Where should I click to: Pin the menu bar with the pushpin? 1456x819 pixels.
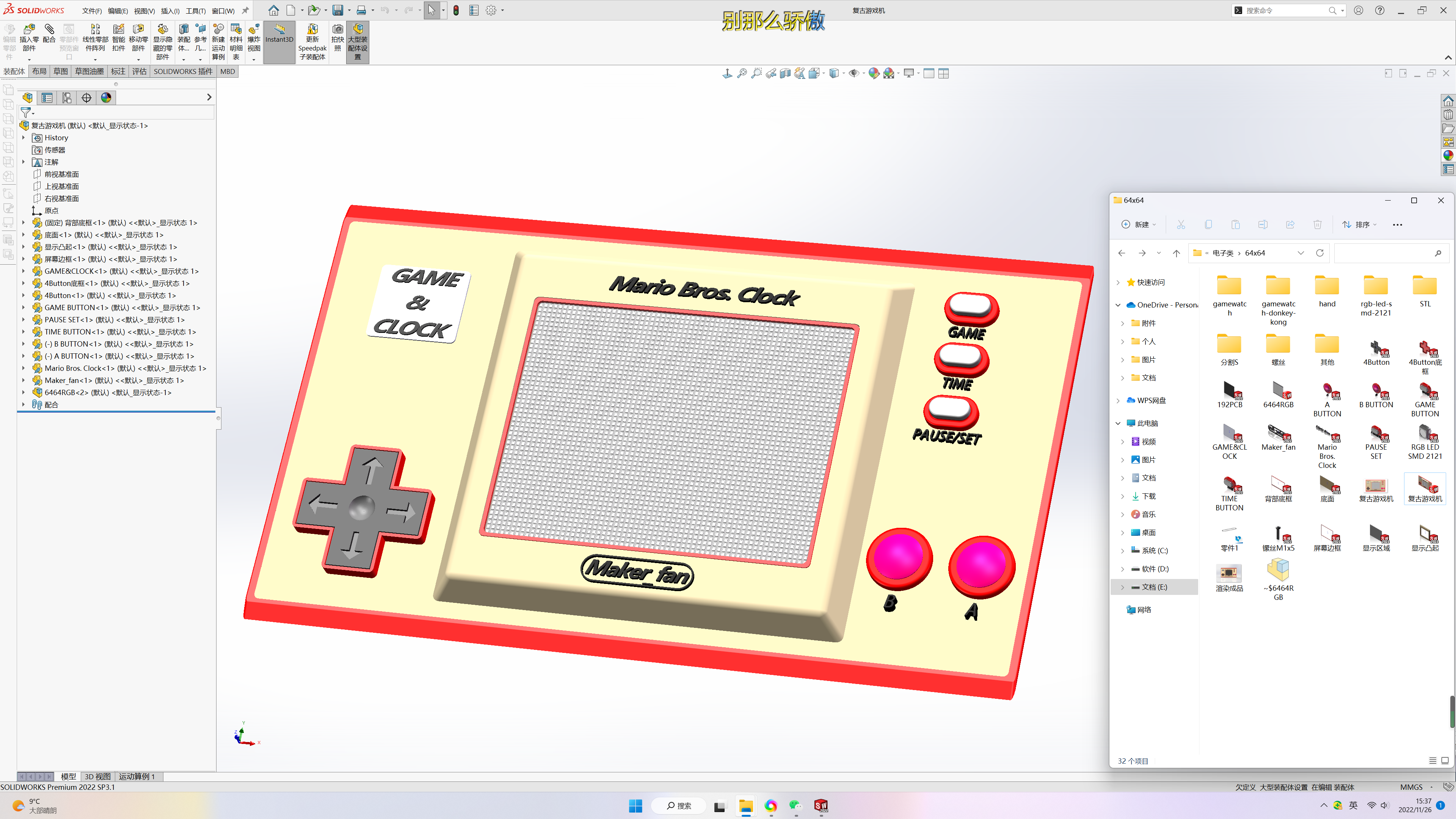[245, 10]
